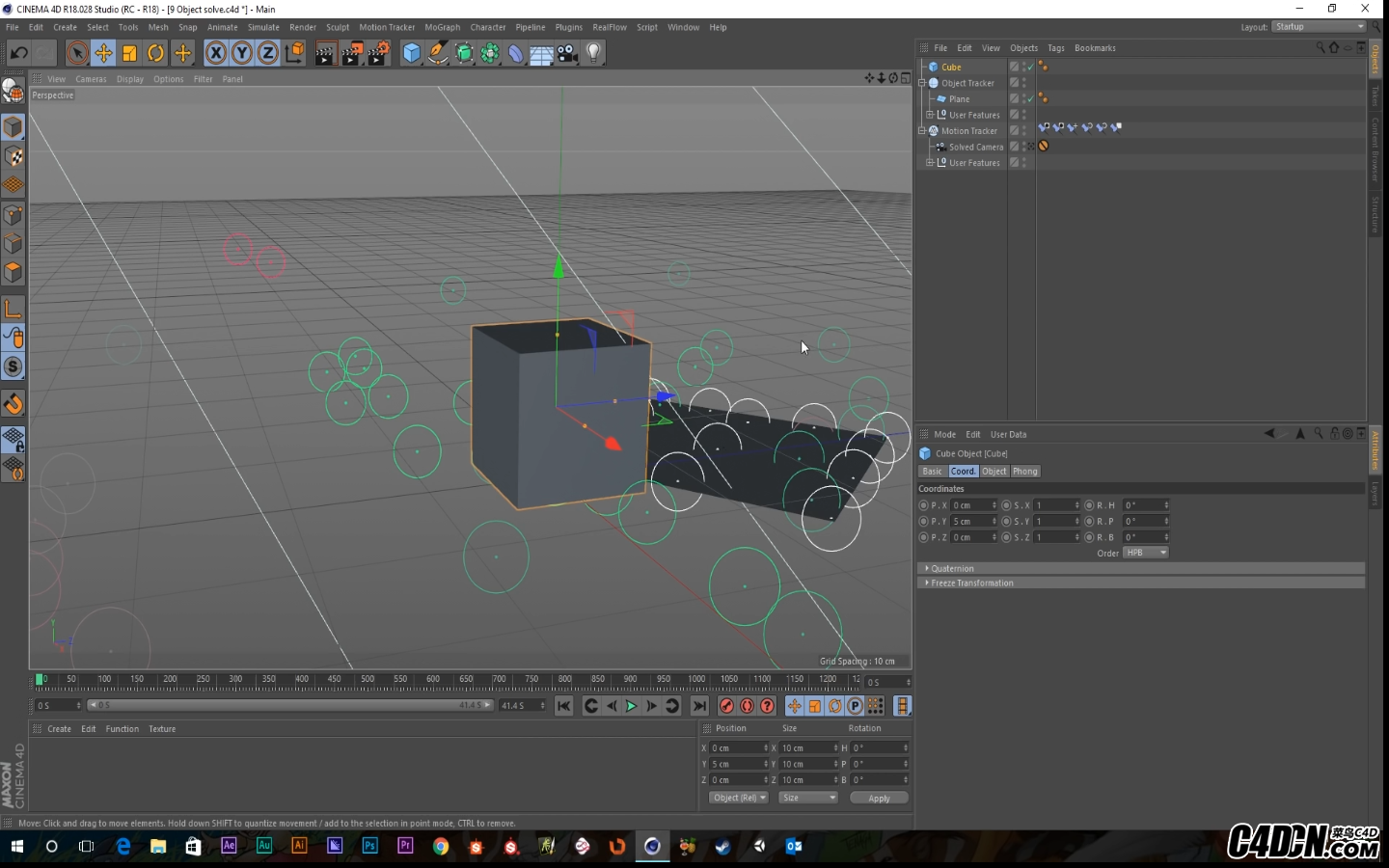Switch to Polygons mode in left palette

[x=14, y=273]
